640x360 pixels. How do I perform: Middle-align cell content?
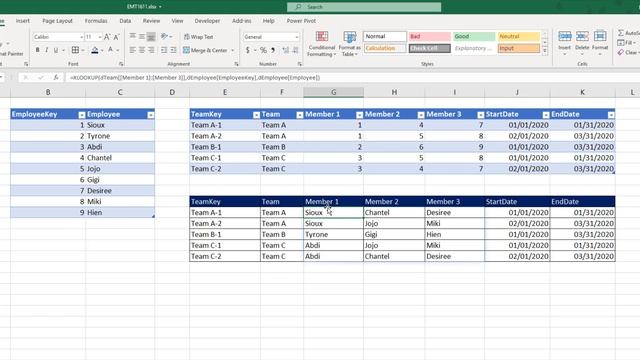point(142,37)
